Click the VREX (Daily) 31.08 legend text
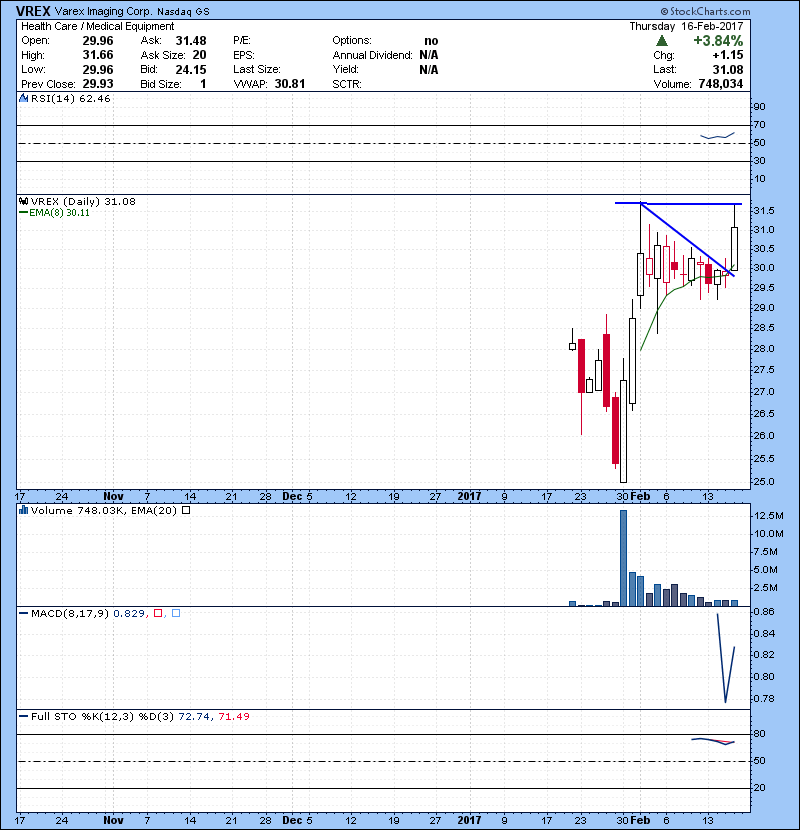Viewport: 800px width, 830px height. [x=83, y=201]
